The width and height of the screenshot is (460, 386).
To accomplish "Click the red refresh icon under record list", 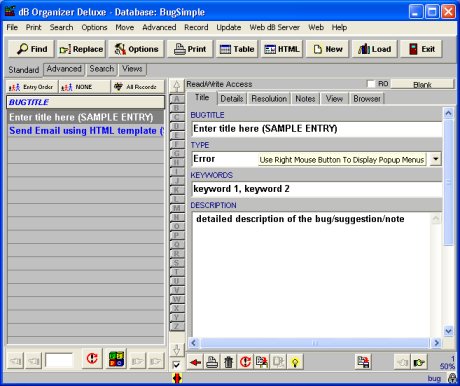I will point(92,359).
